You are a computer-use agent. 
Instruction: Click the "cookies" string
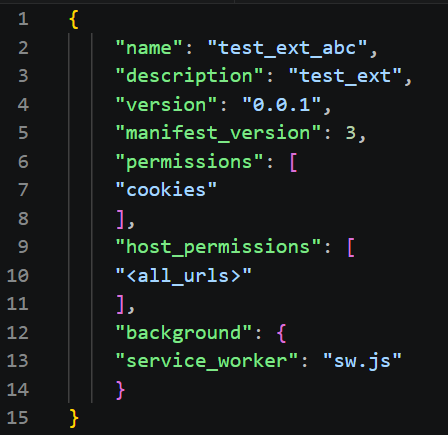click(x=166, y=190)
